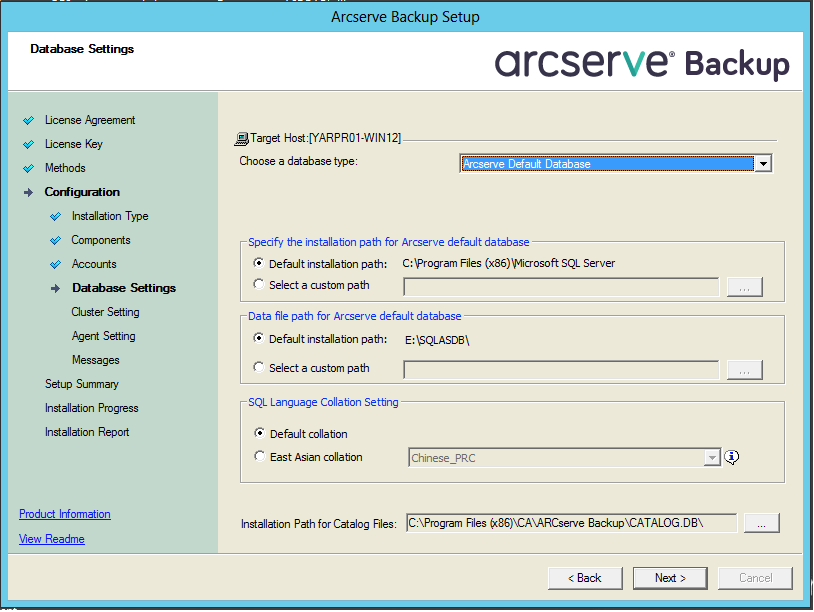Click the catalog files installation path field
Viewport: 814px width, 612px height.
[x=570, y=523]
